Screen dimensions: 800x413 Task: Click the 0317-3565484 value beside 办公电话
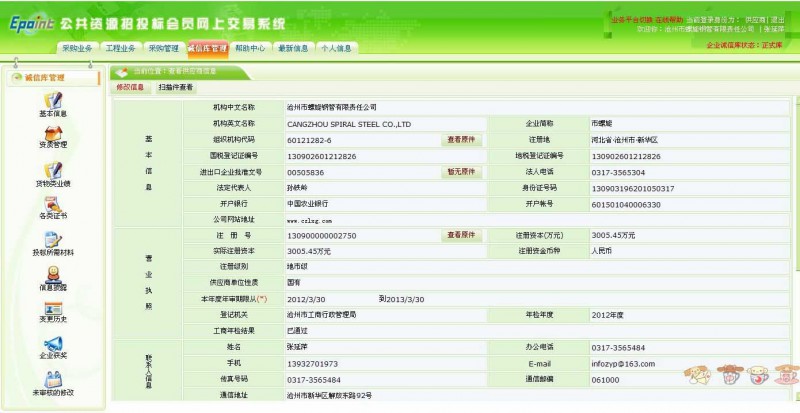click(x=618, y=348)
